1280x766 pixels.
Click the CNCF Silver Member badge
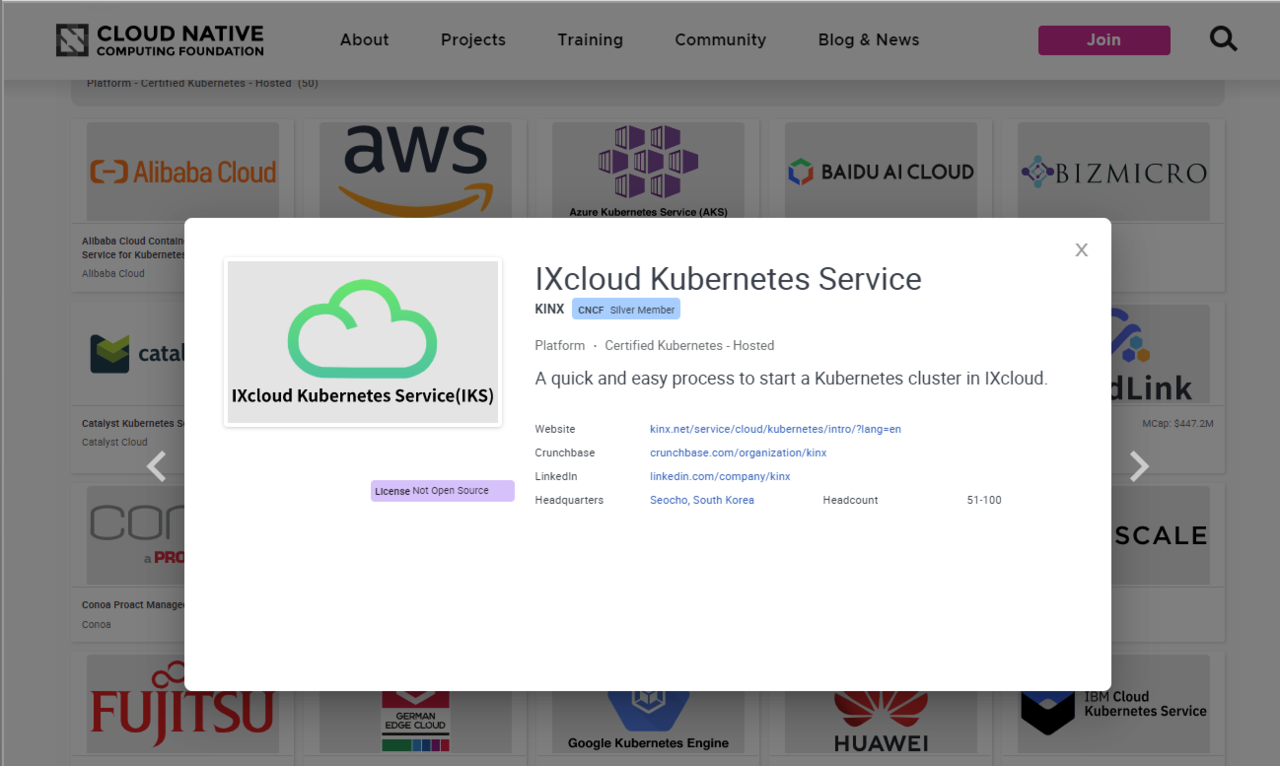[626, 310]
